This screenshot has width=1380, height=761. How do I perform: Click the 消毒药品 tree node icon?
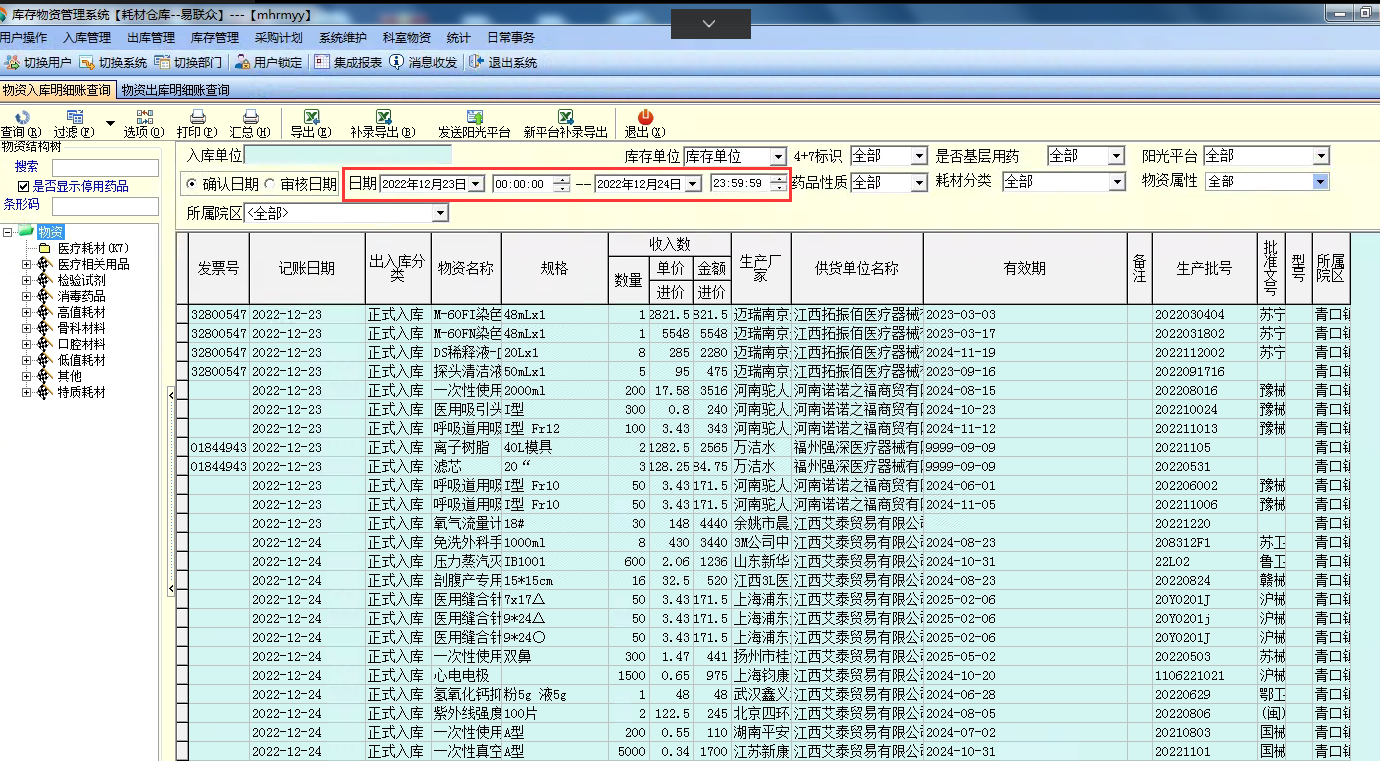click(44, 296)
